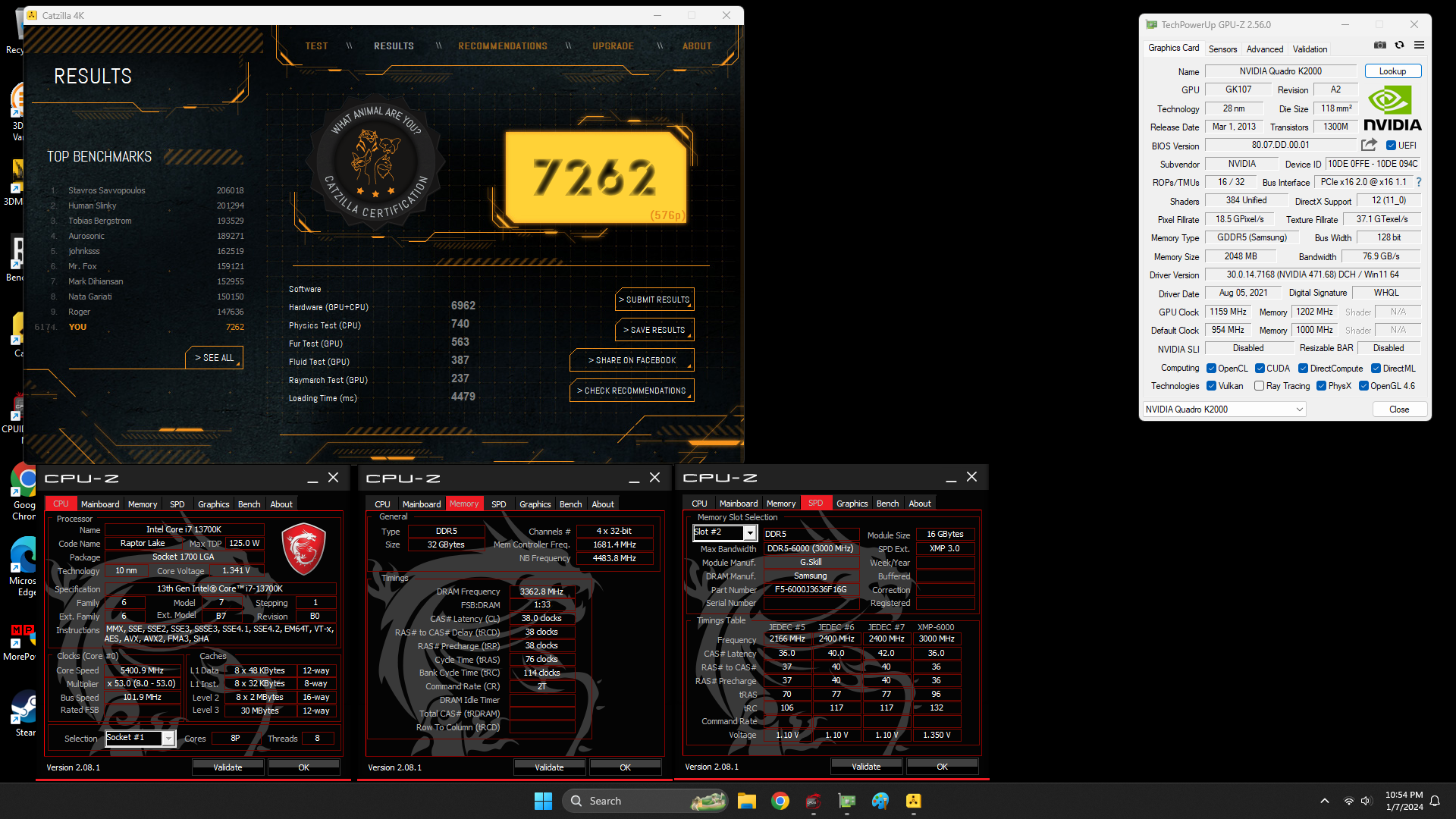Click SHARE ON FACEBOOK button

click(x=632, y=360)
